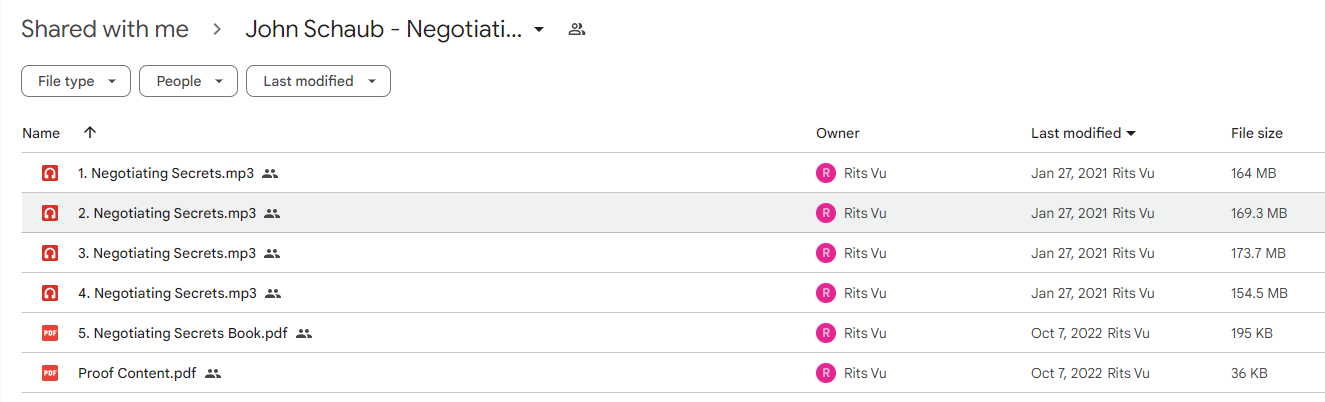The width and height of the screenshot is (1325, 402).
Task: Click shared icon beside Proof Content.pdf
Action: (x=212, y=373)
